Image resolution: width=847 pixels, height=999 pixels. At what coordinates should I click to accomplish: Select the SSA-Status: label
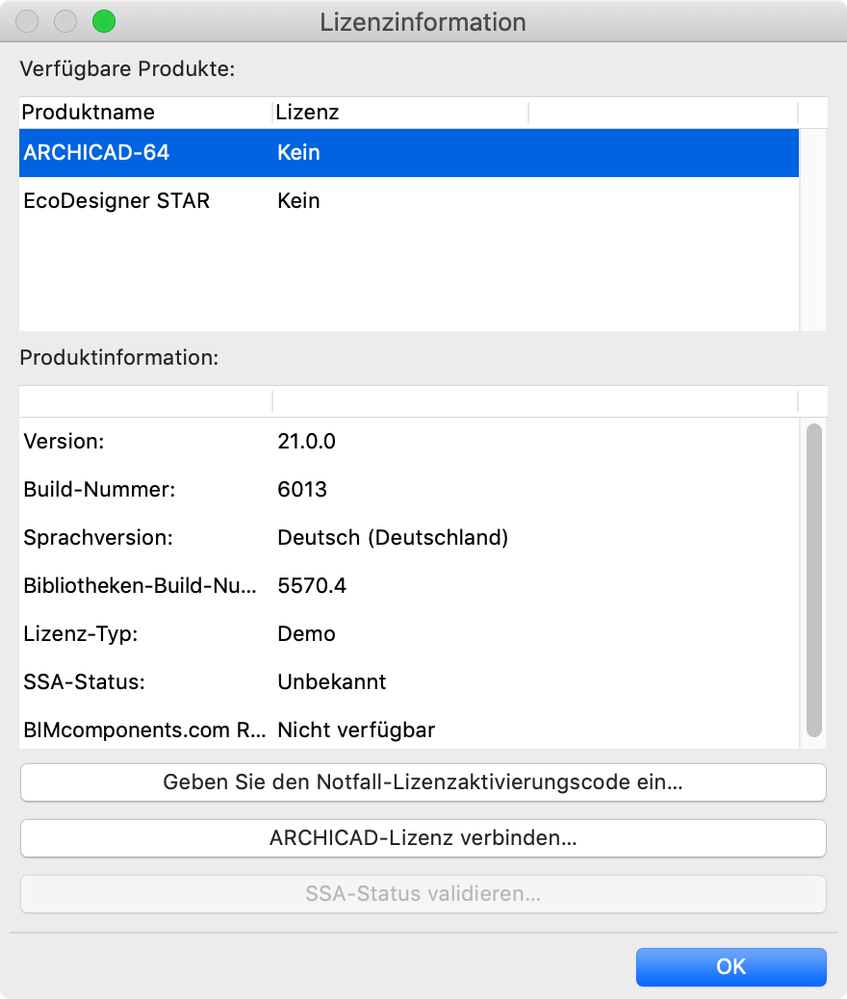point(84,682)
